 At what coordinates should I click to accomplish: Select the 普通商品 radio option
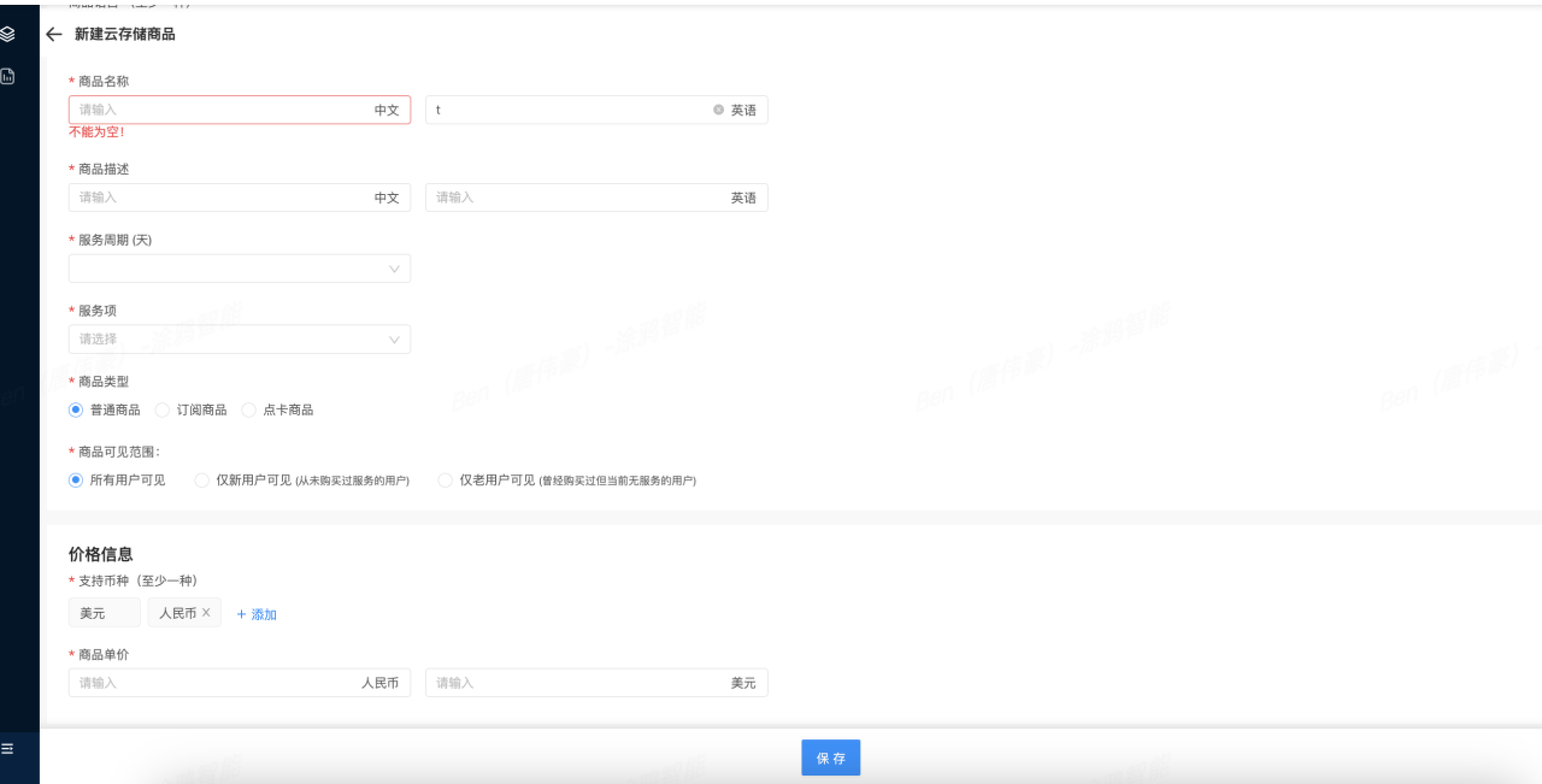75,410
